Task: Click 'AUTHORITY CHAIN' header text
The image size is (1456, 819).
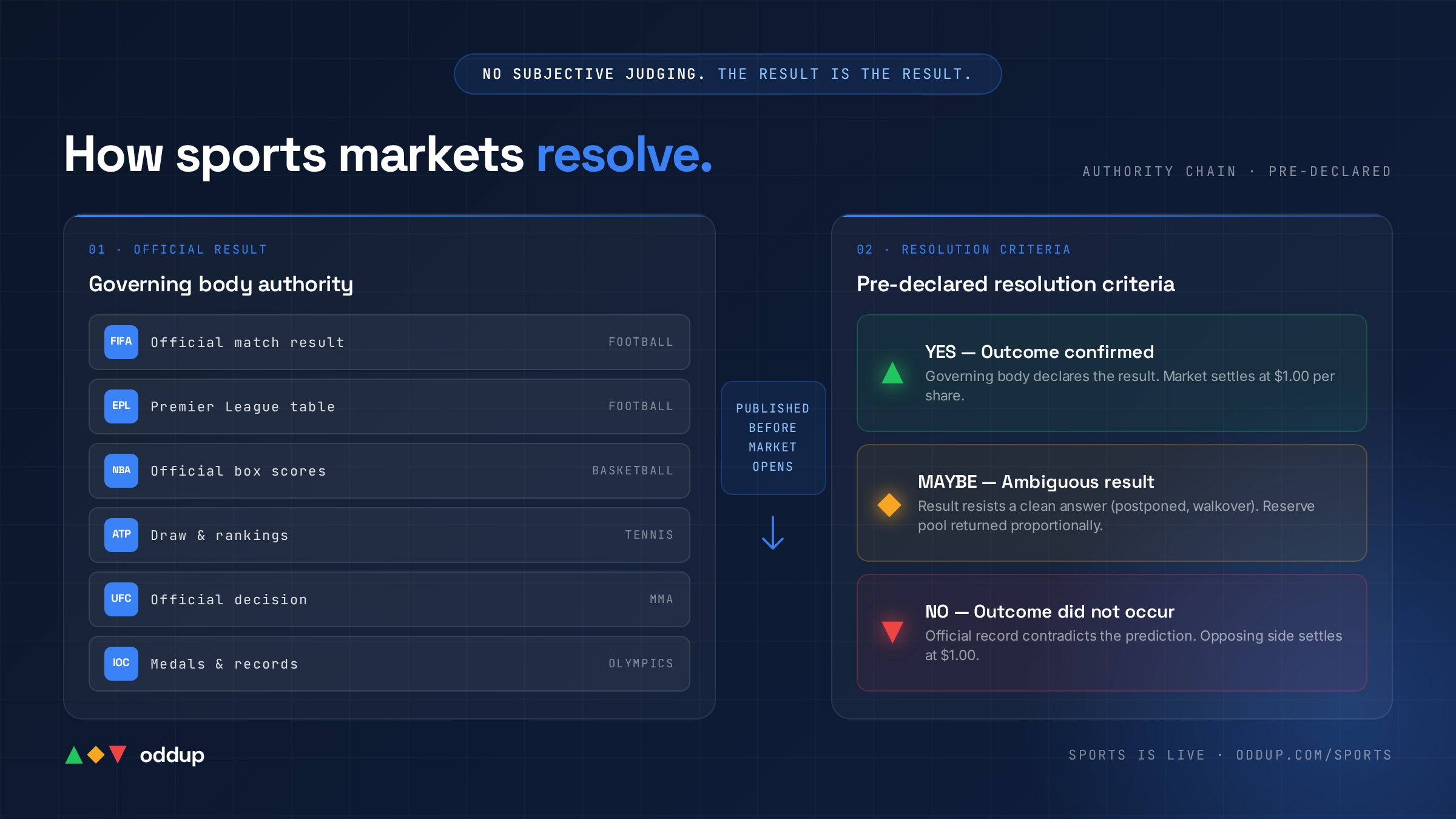Action: tap(1159, 172)
